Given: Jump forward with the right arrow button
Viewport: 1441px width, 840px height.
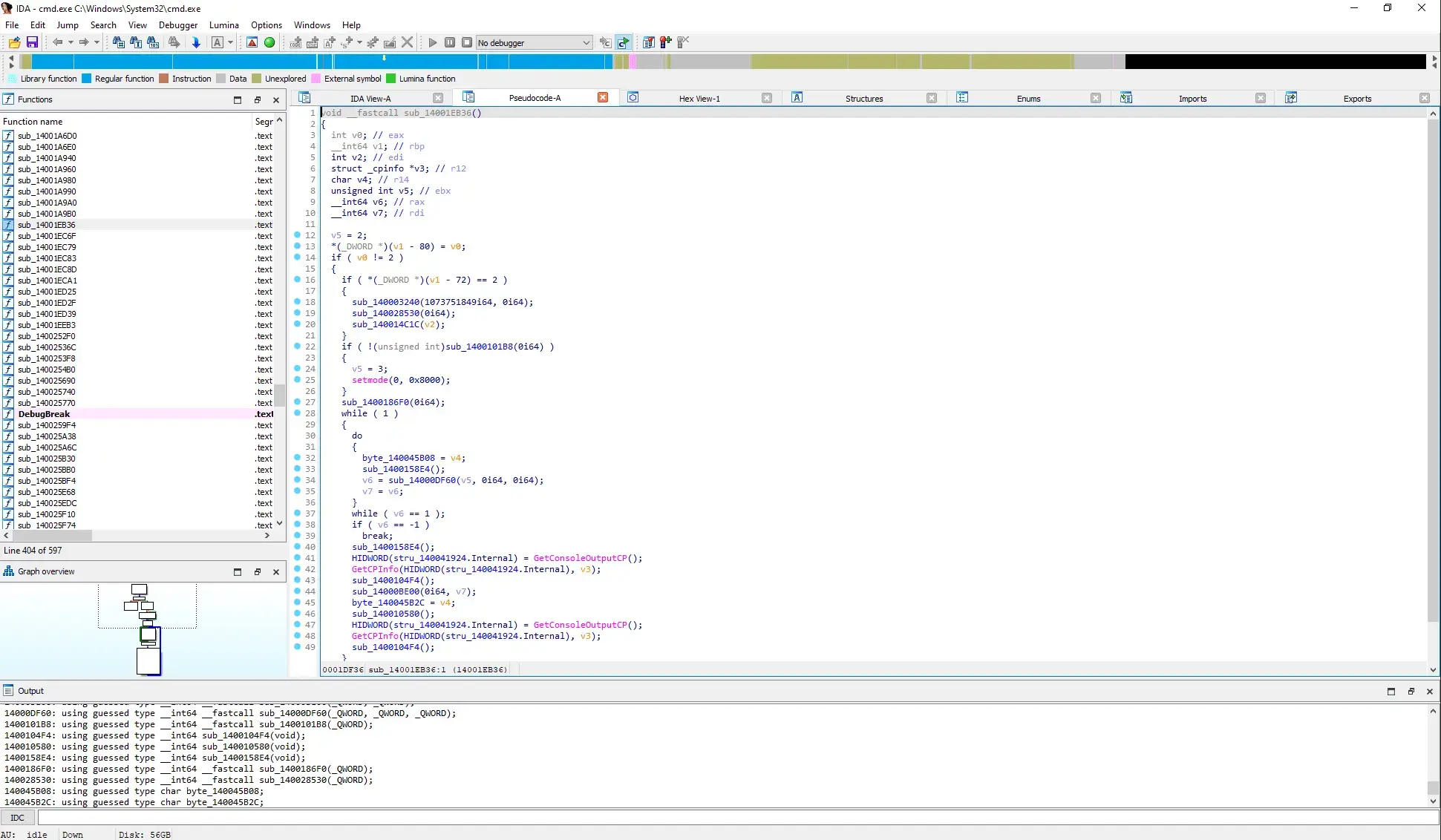Looking at the screenshot, I should tap(84, 42).
